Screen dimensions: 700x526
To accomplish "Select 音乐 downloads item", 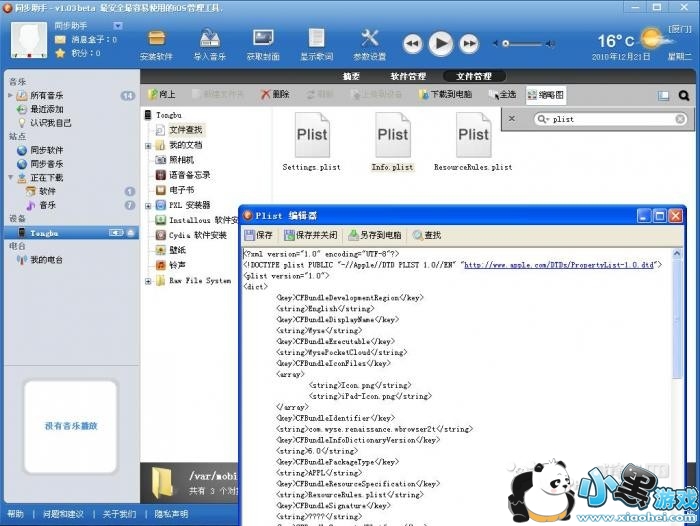I will [41, 205].
